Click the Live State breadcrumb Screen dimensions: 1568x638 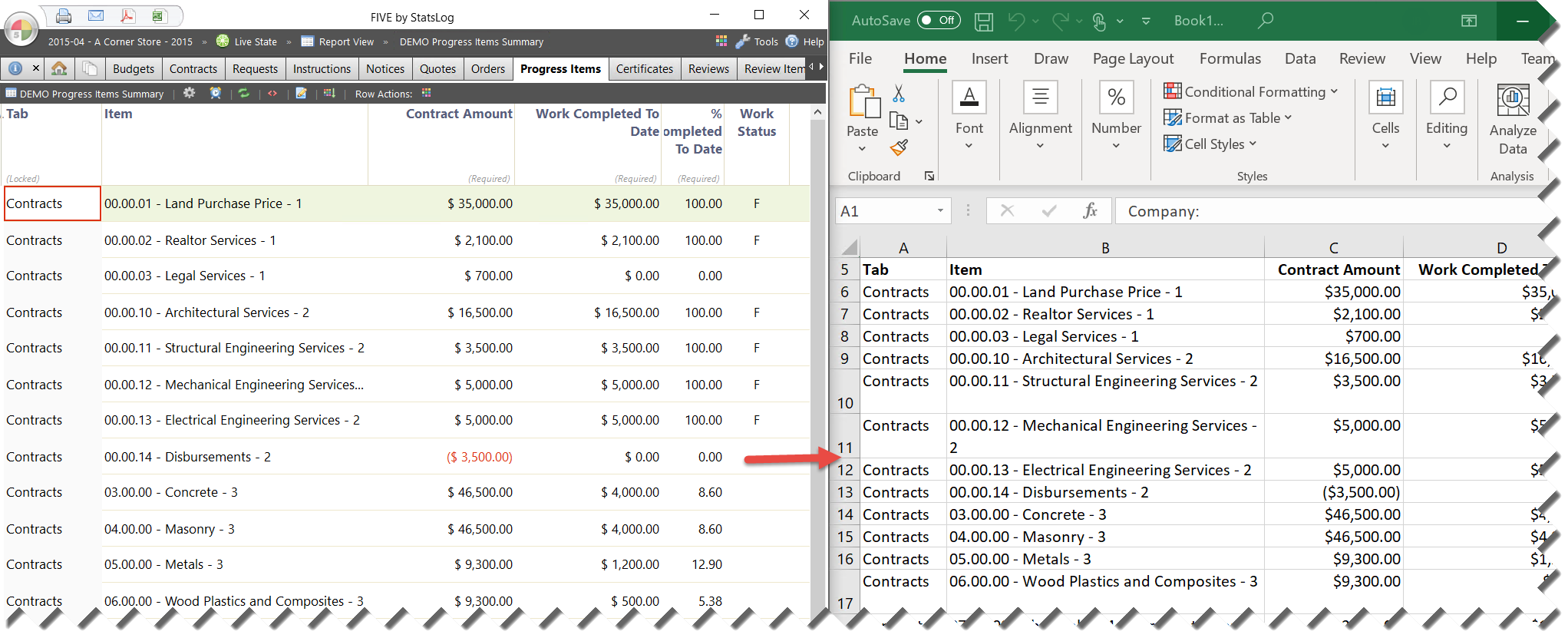click(x=246, y=41)
